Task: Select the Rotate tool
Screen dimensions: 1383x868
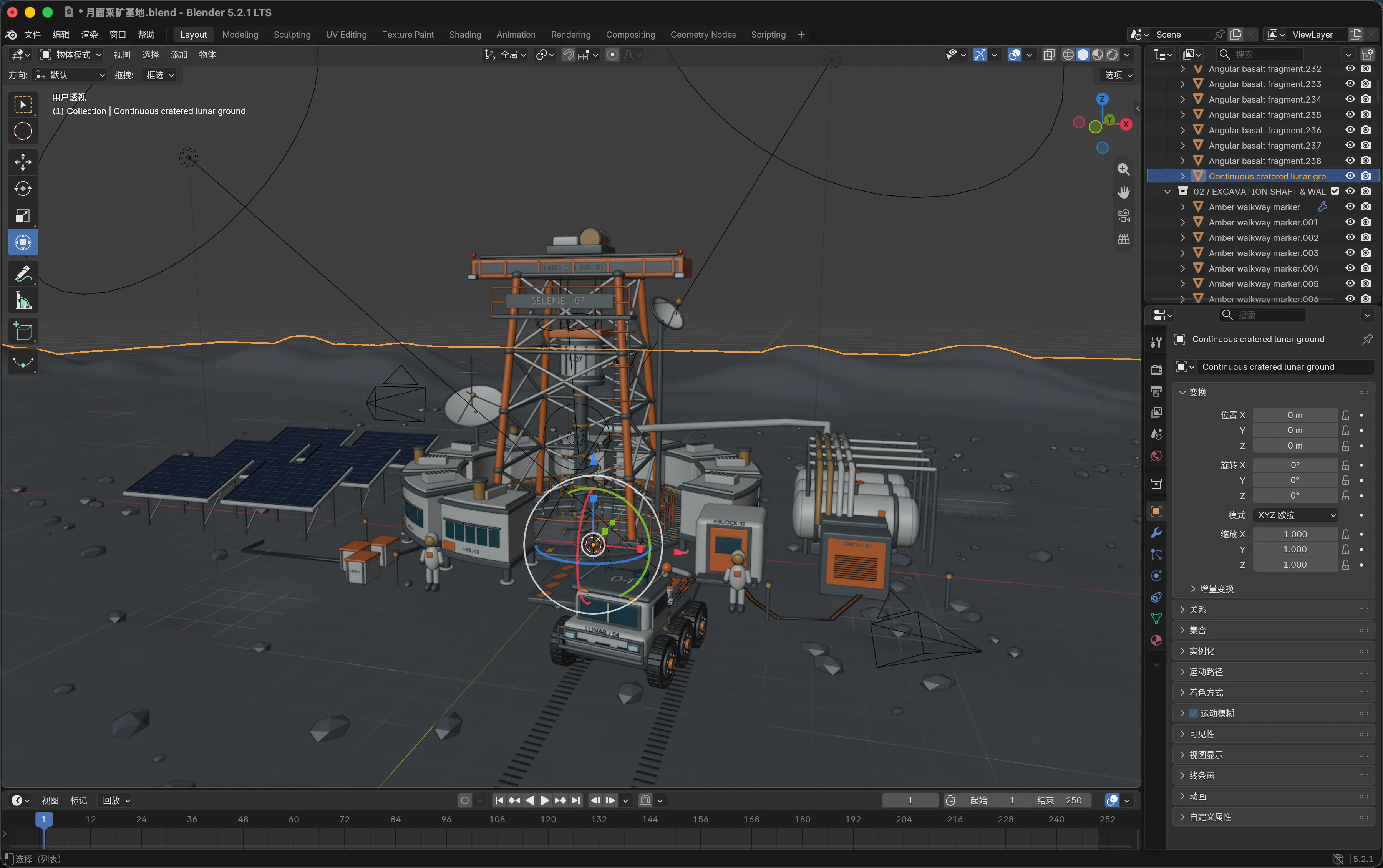Action: [23, 188]
